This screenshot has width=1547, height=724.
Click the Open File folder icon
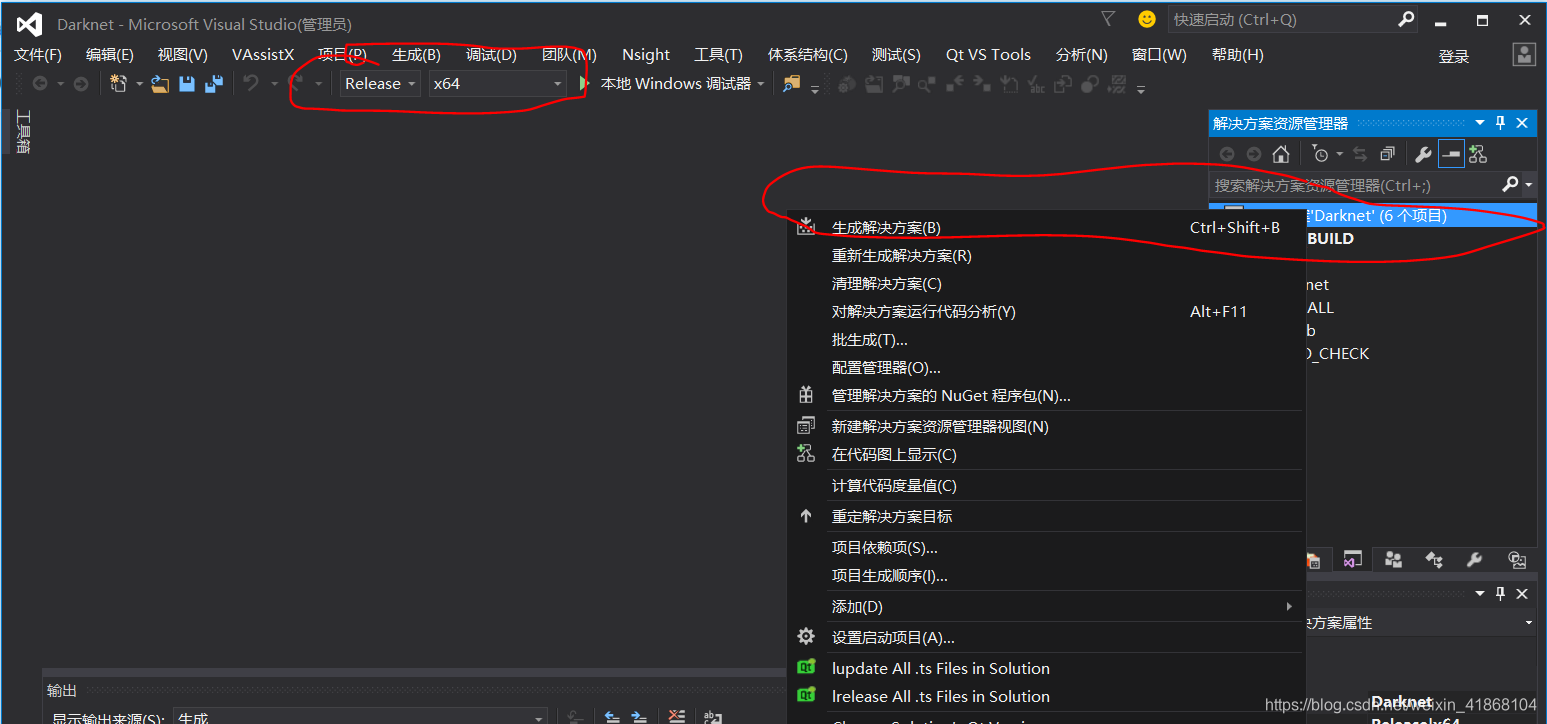point(160,84)
